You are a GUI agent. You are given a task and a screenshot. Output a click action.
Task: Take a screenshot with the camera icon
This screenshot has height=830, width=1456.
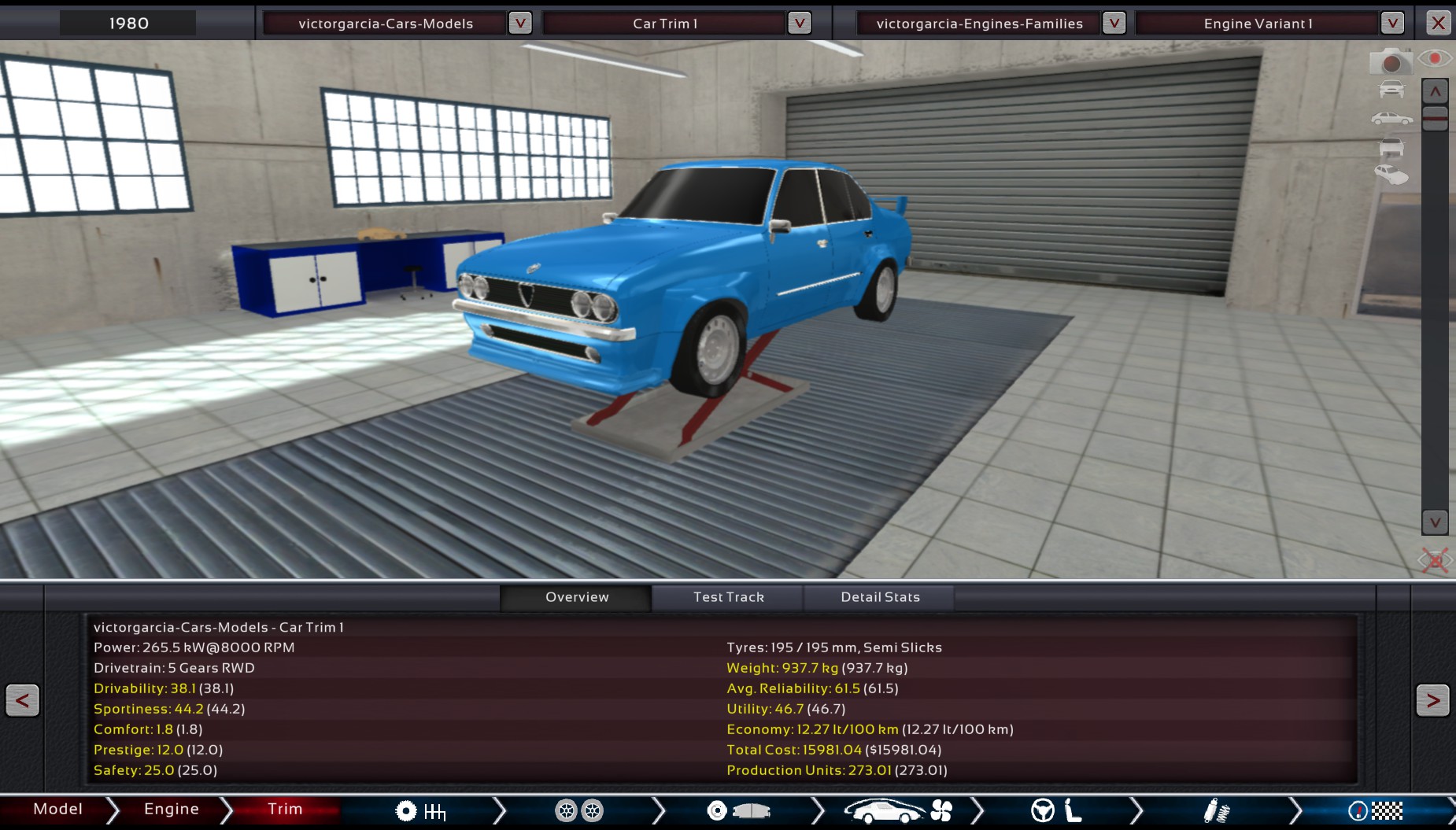pyautogui.click(x=1391, y=61)
